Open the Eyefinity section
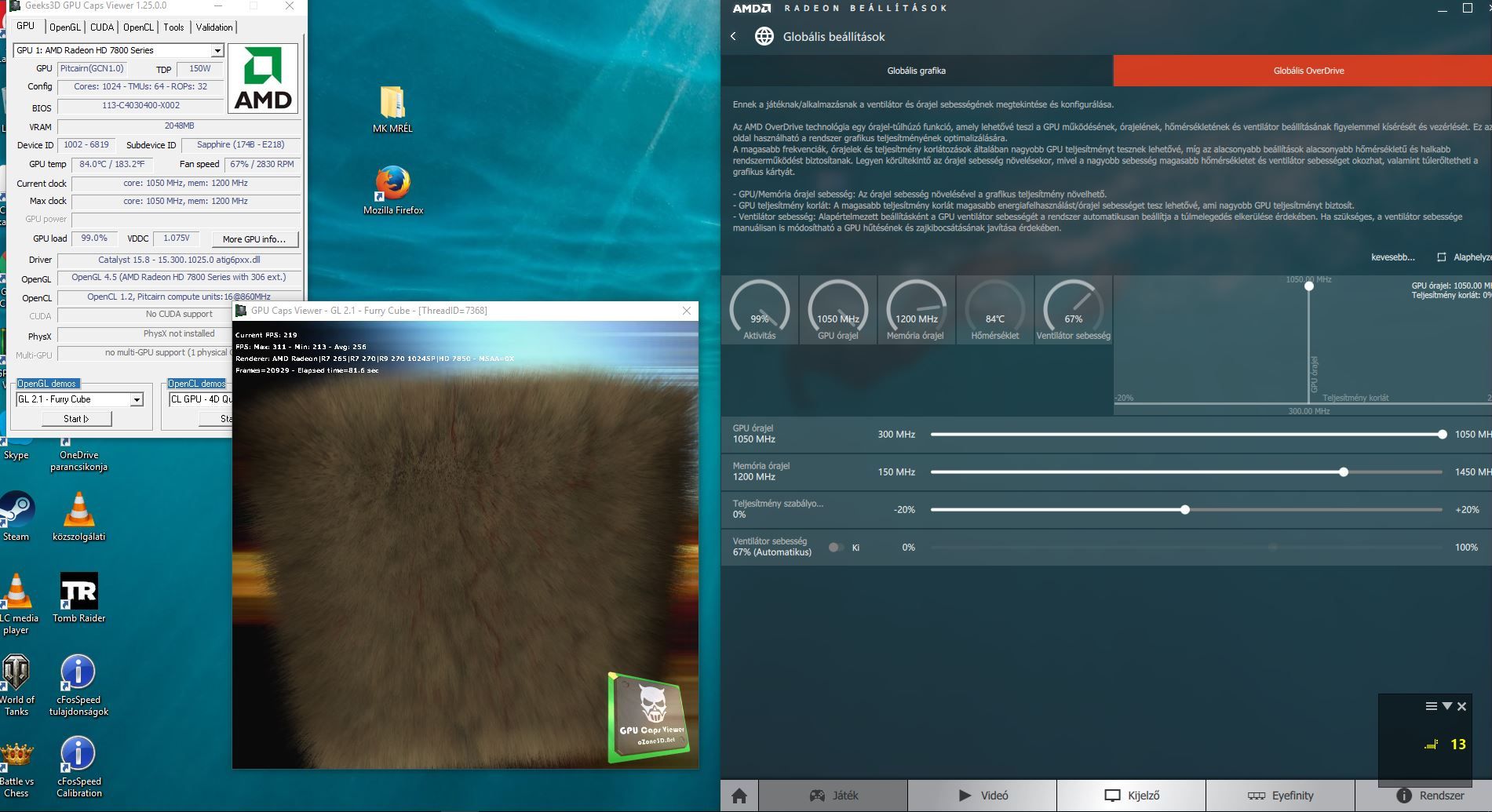This screenshot has width=1492, height=812. (1281, 796)
